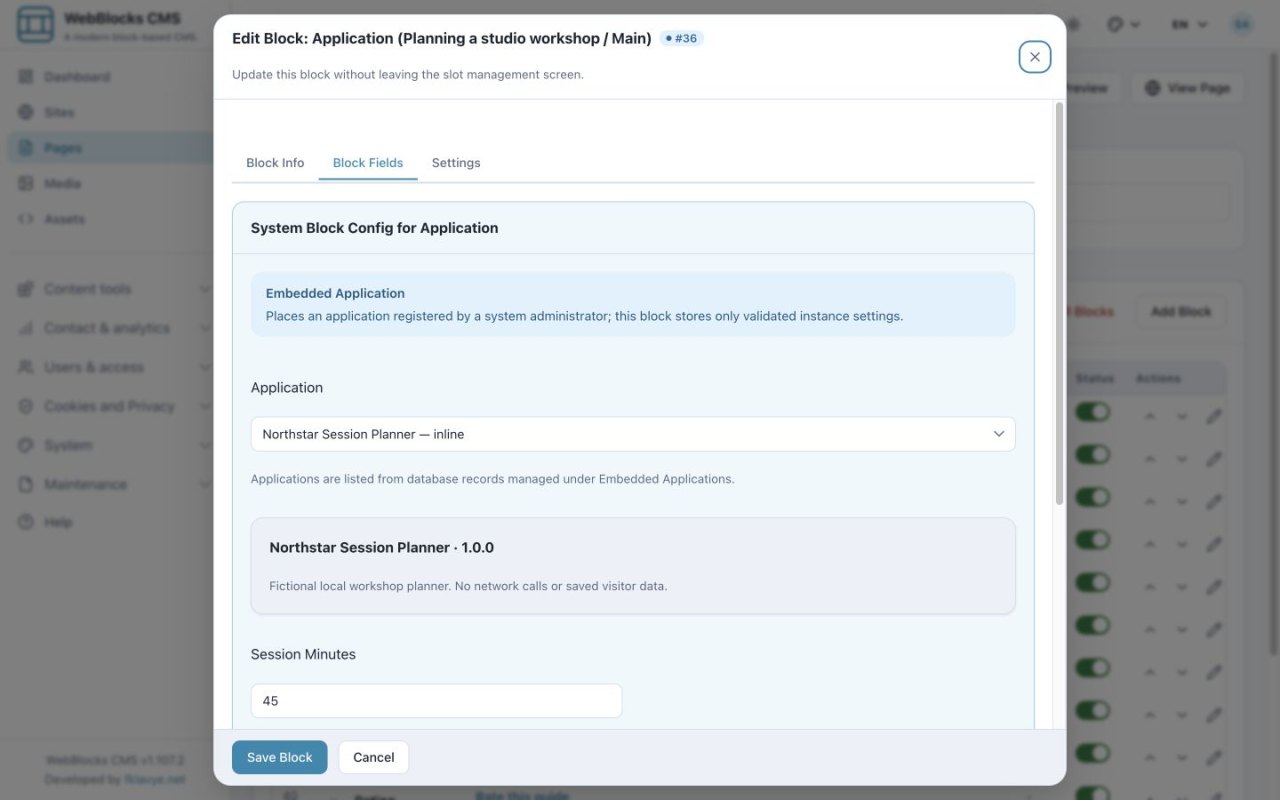Expand the Users & access chevron
Screen dimensions: 1280x800
coord(205,367)
